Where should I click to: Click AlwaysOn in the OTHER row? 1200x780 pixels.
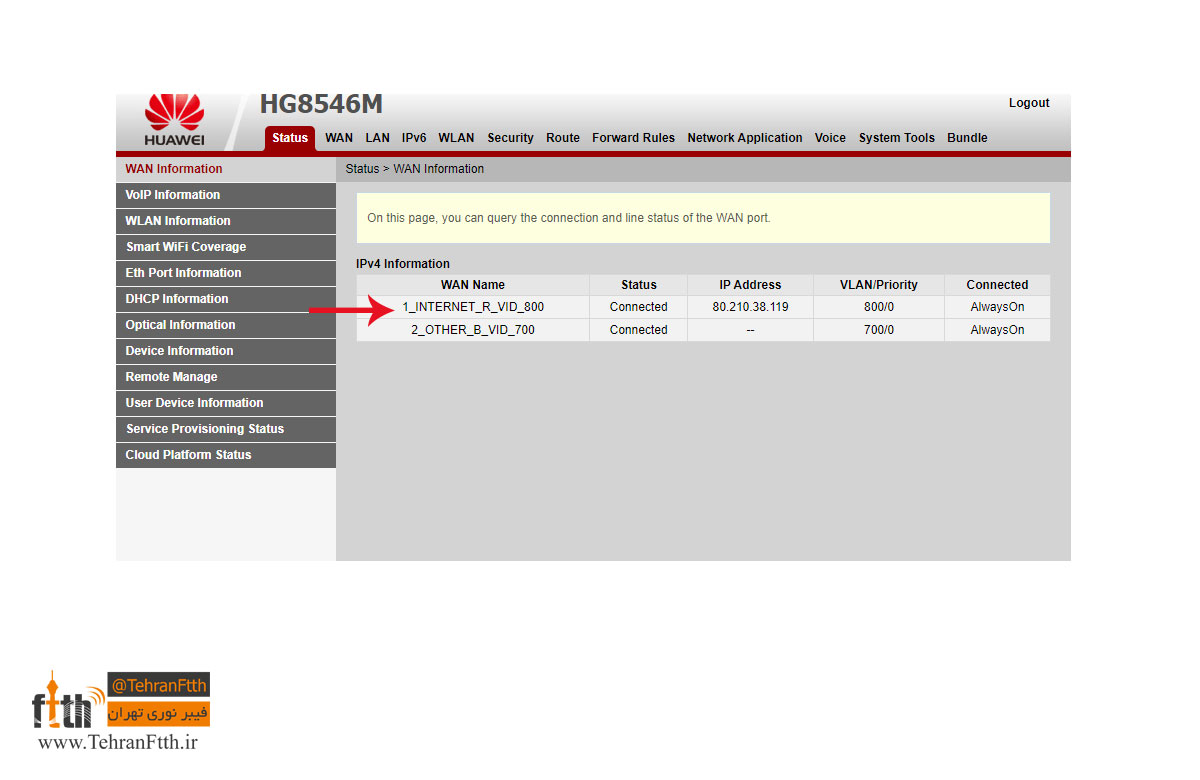997,330
